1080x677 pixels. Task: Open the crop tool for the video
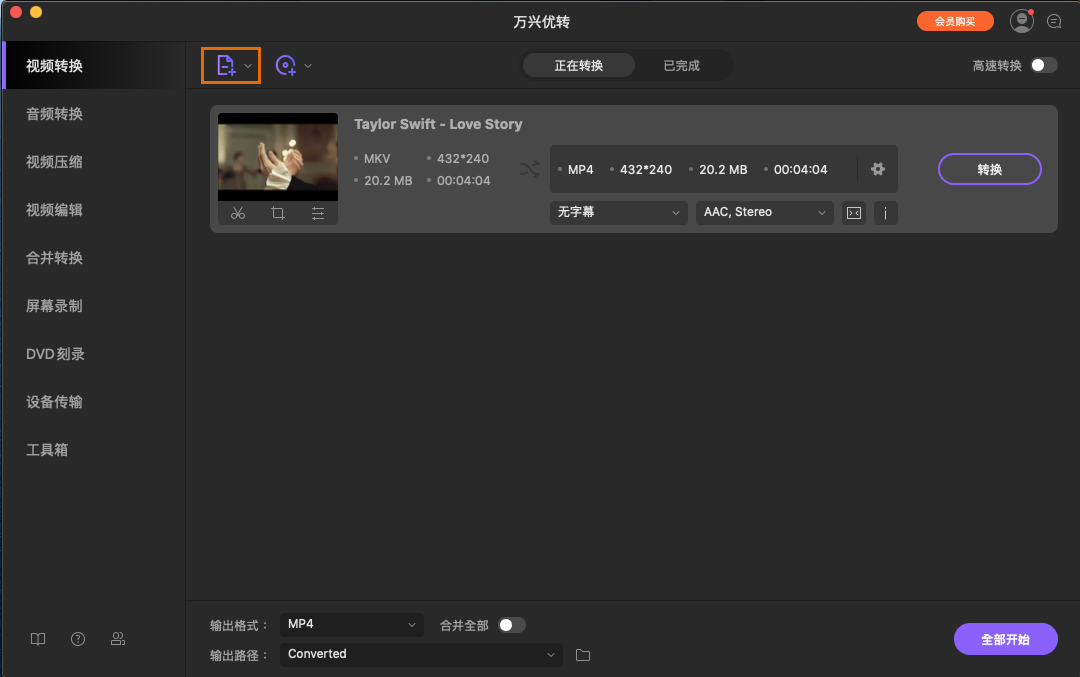coord(278,213)
